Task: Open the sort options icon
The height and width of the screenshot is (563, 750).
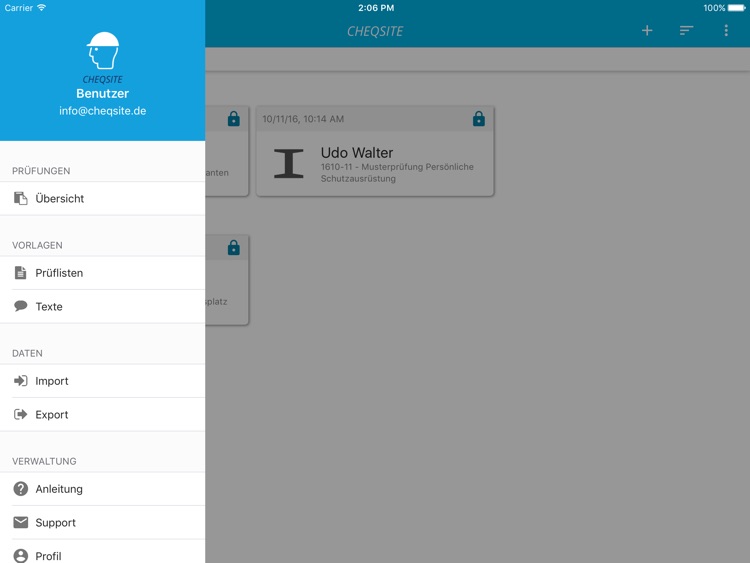Action: click(x=686, y=31)
